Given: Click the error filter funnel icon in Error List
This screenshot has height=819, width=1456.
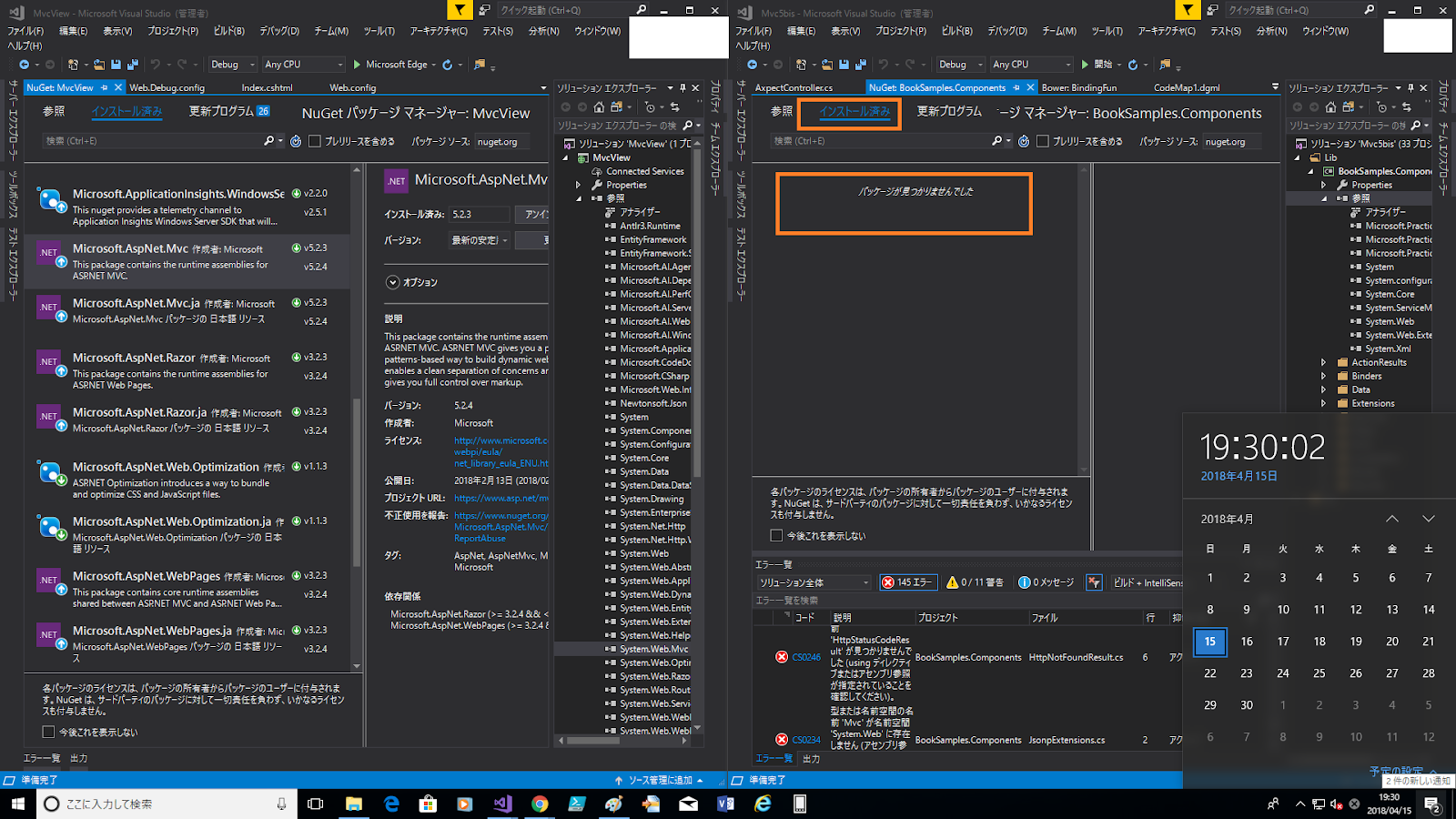Looking at the screenshot, I should pos(1094,582).
